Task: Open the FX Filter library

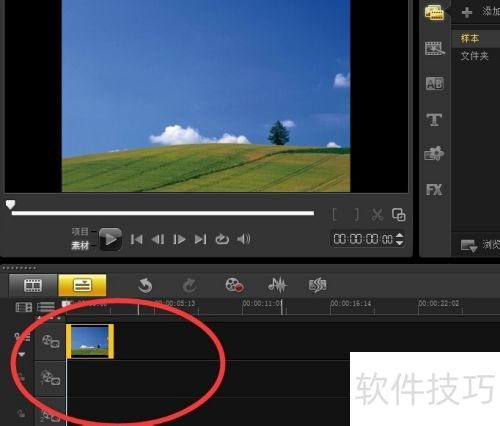Action: (x=434, y=190)
